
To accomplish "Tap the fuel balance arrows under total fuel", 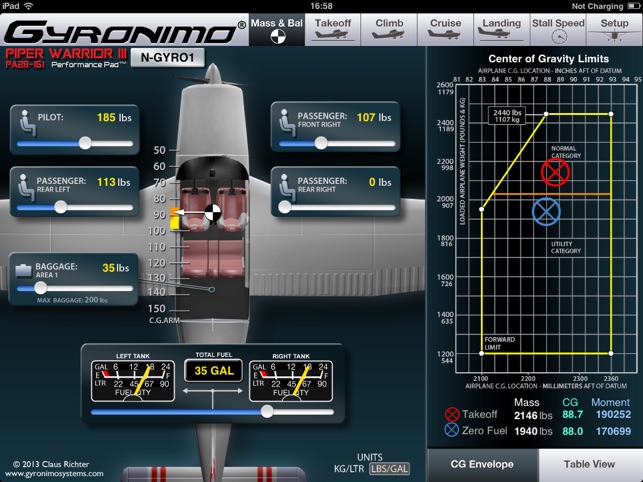I will pos(212,391).
